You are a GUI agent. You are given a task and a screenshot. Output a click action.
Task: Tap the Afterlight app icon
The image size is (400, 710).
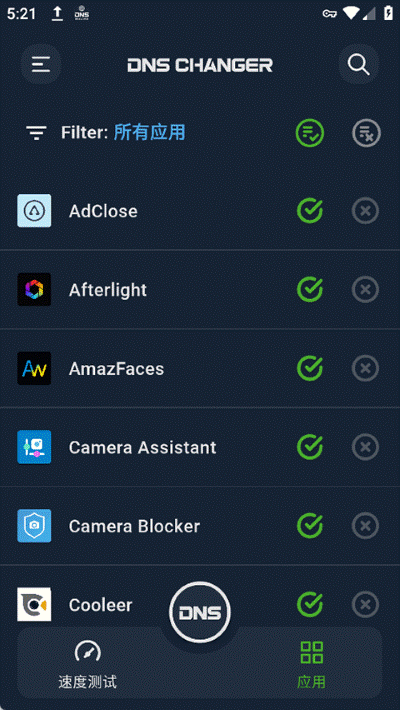click(34, 289)
